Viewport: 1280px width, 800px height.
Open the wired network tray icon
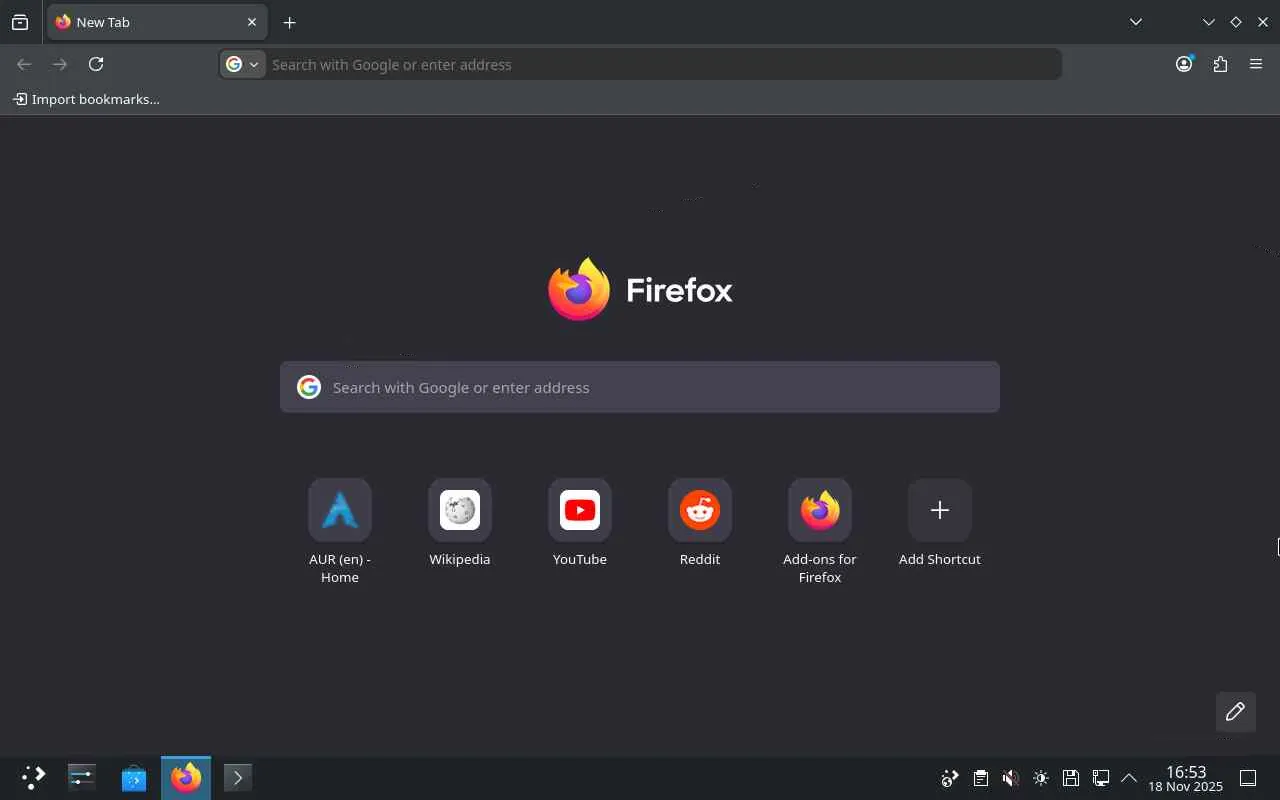(1100, 778)
